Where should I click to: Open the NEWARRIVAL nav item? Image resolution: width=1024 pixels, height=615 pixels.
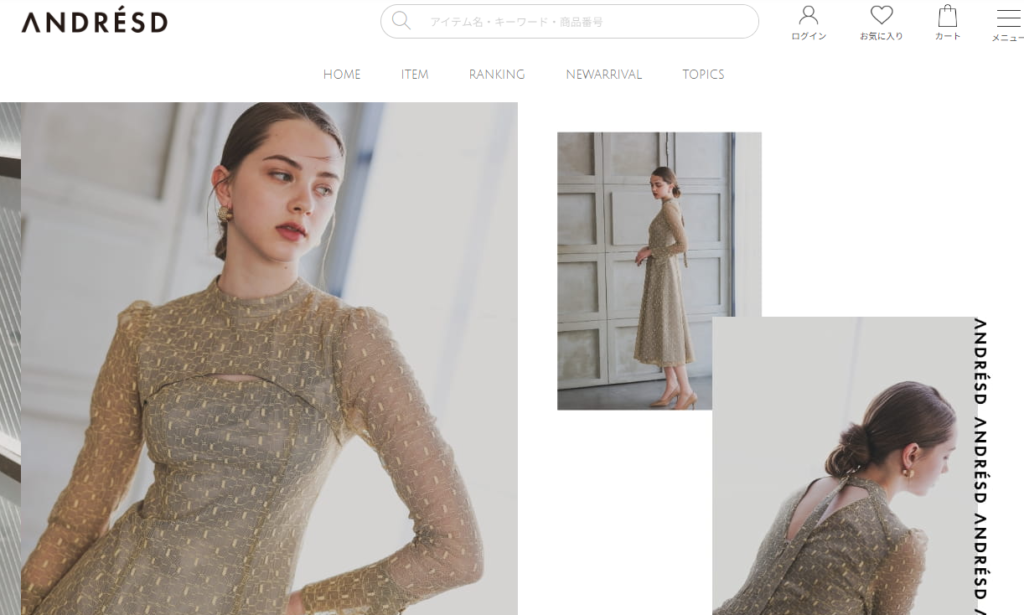(604, 74)
